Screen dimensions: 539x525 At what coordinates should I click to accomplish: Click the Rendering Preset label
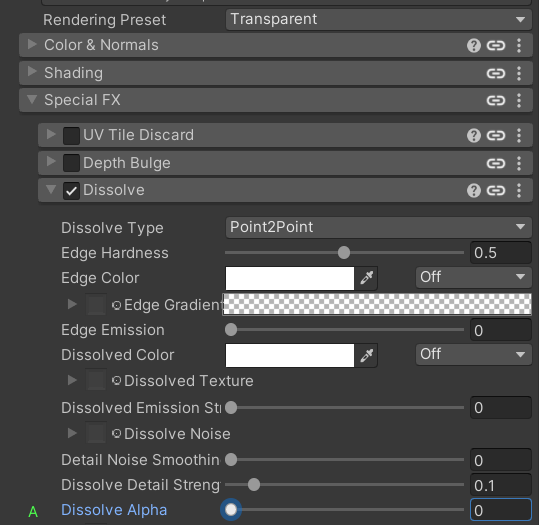104,20
